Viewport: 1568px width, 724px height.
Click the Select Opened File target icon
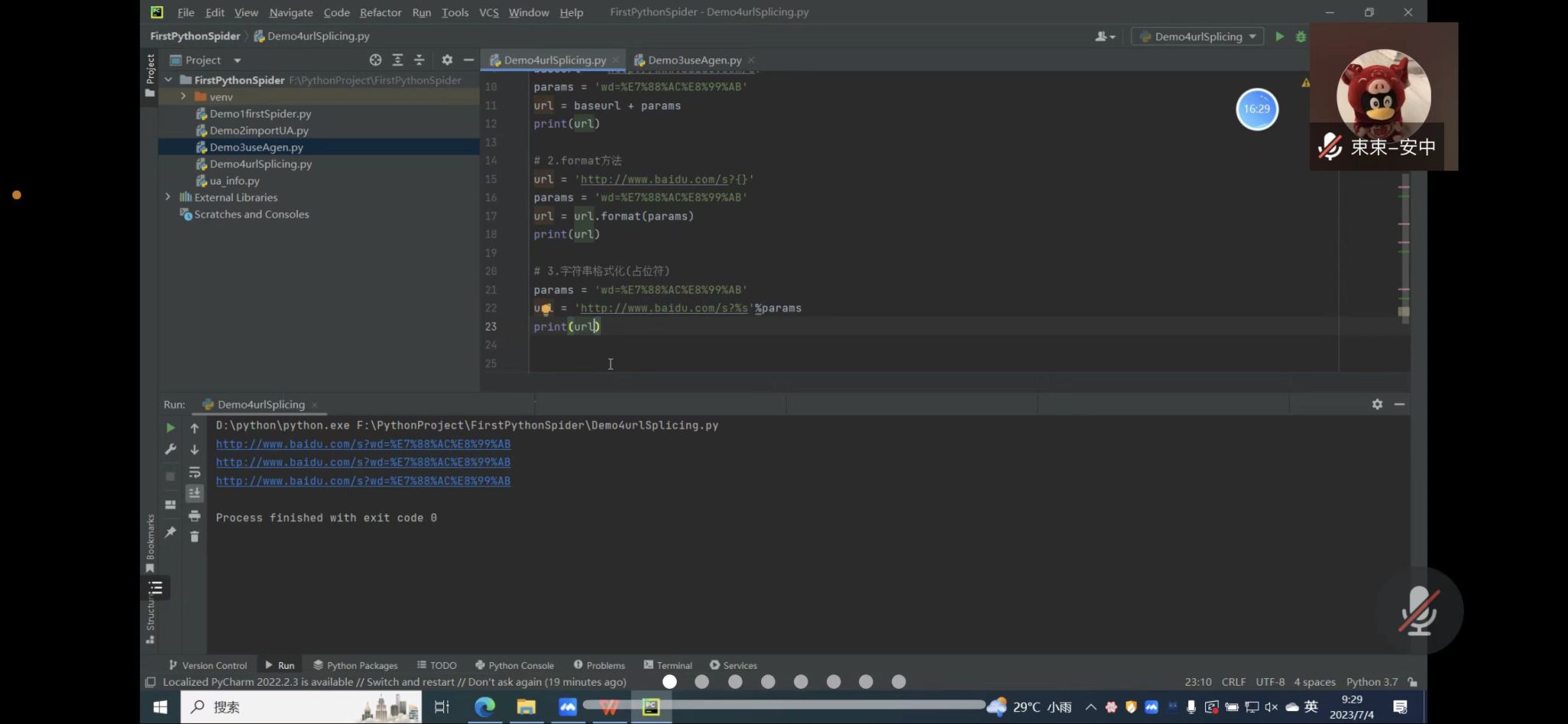375,60
